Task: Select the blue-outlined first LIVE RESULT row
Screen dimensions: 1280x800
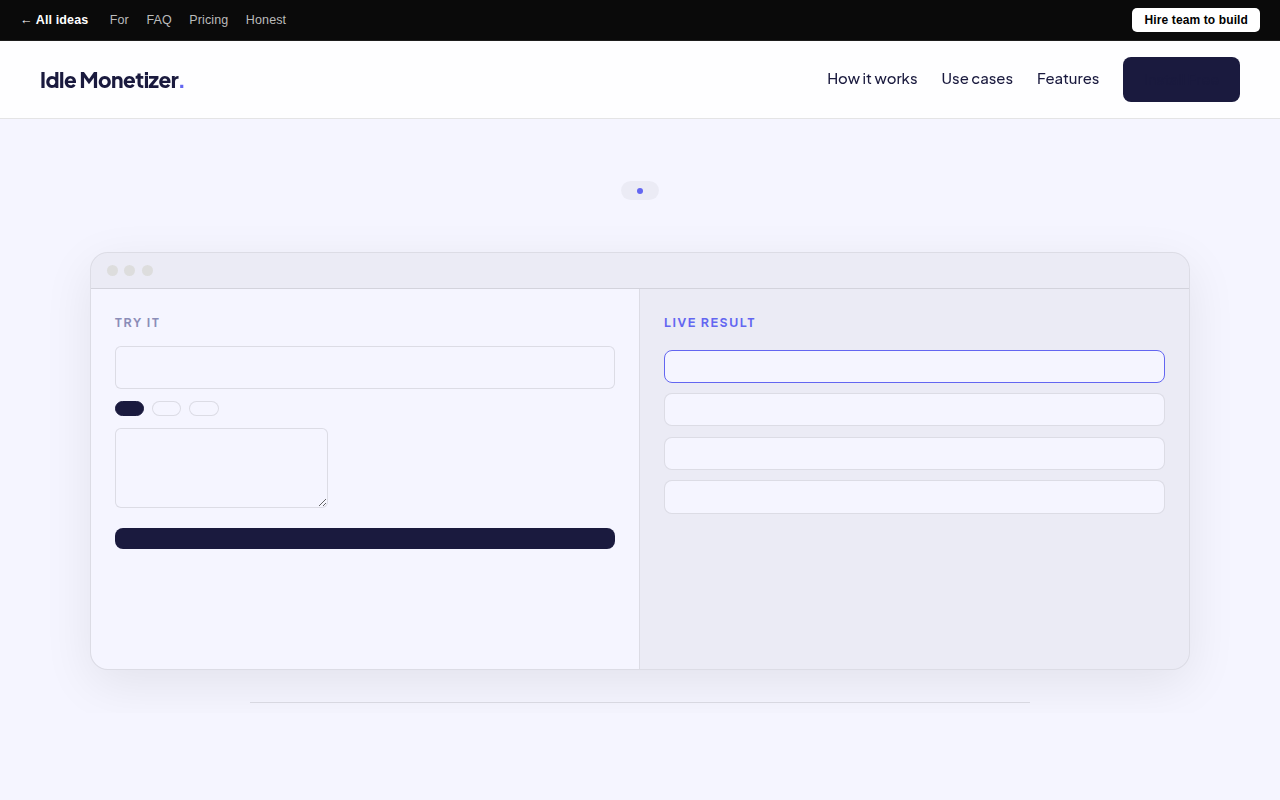Action: coord(914,366)
